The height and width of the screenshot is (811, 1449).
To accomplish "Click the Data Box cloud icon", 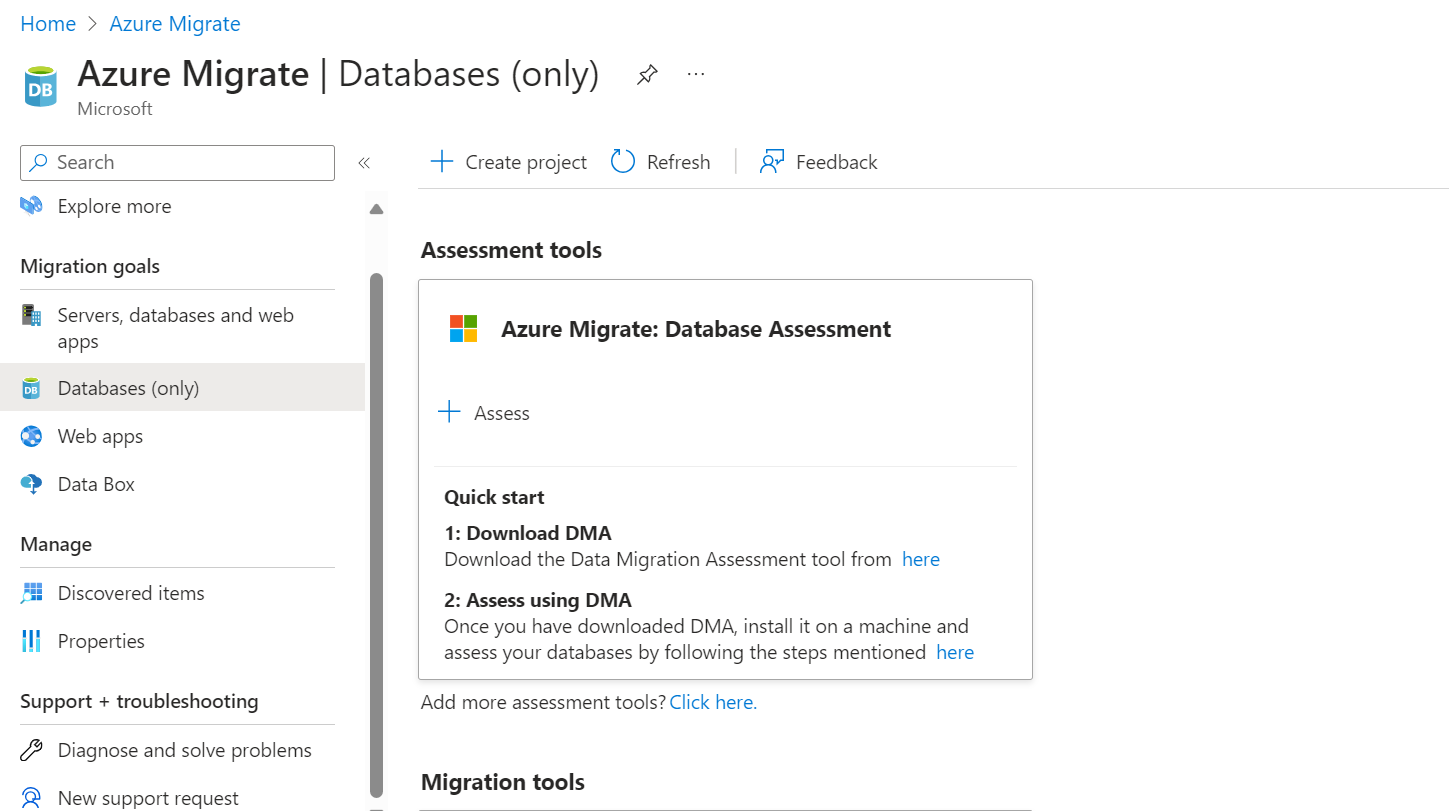I will point(32,484).
